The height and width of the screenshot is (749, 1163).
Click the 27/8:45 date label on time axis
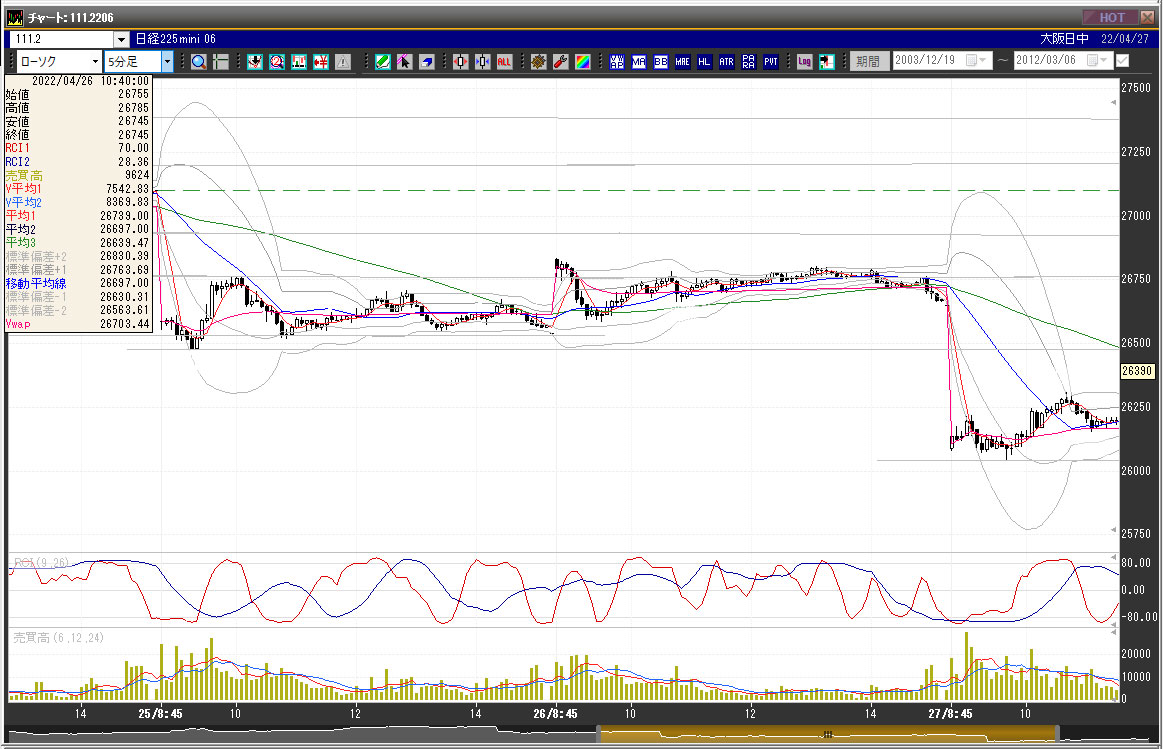[950, 713]
